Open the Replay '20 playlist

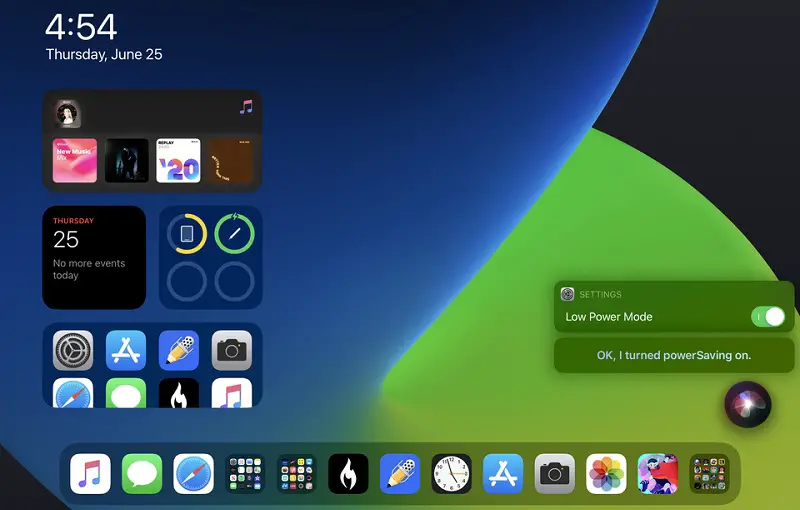click(178, 160)
